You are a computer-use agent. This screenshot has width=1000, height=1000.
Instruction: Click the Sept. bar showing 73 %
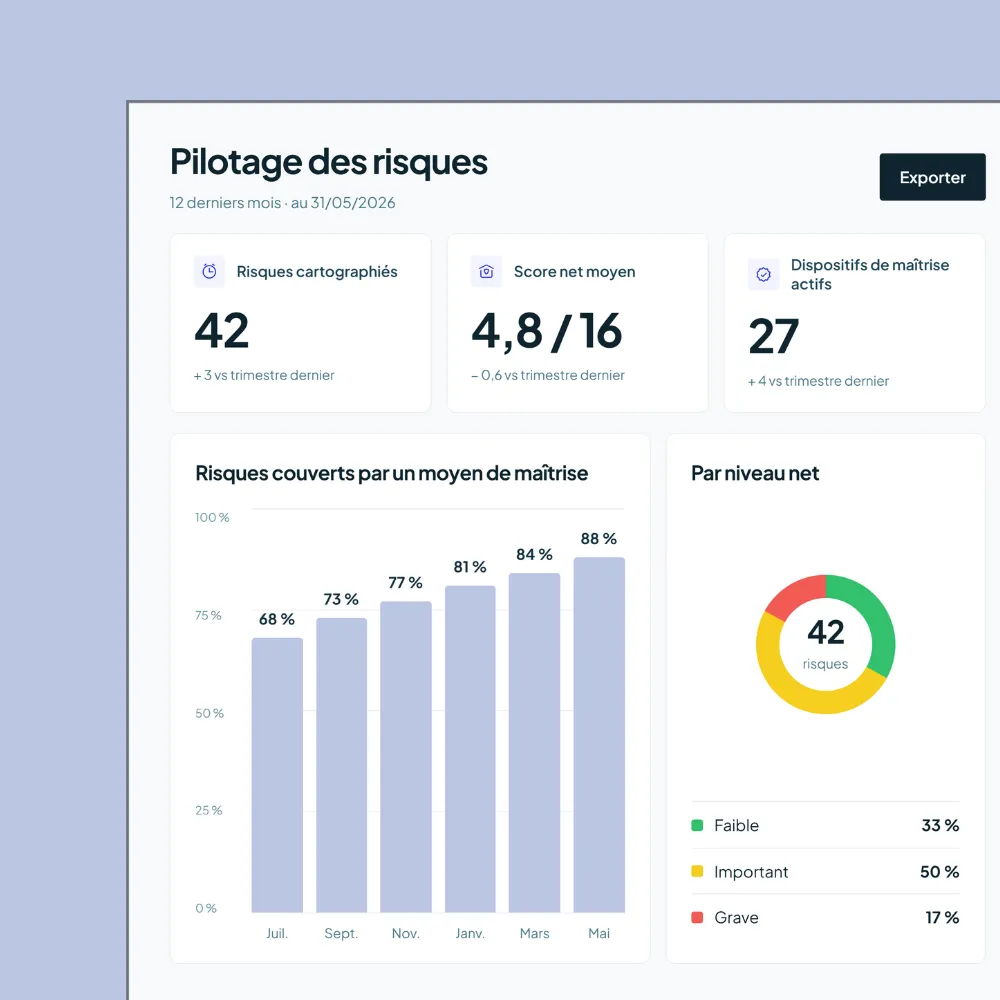pyautogui.click(x=341, y=765)
